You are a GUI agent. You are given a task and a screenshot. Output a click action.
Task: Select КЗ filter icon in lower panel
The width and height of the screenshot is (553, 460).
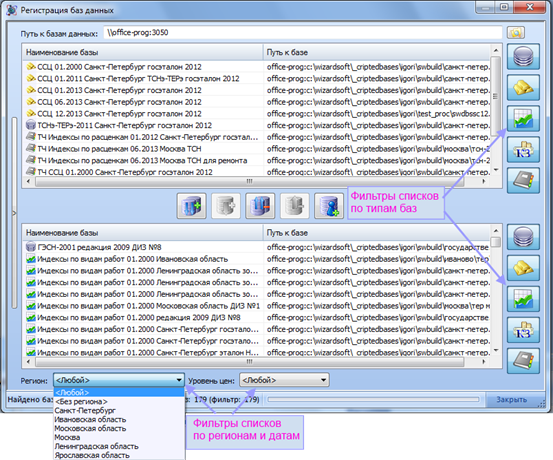(523, 330)
